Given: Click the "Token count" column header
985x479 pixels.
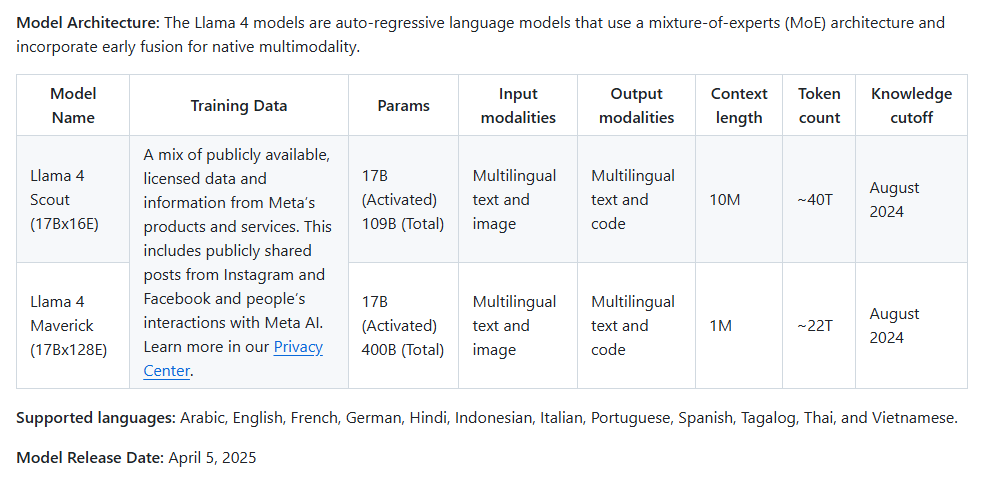Looking at the screenshot, I should click(x=819, y=105).
